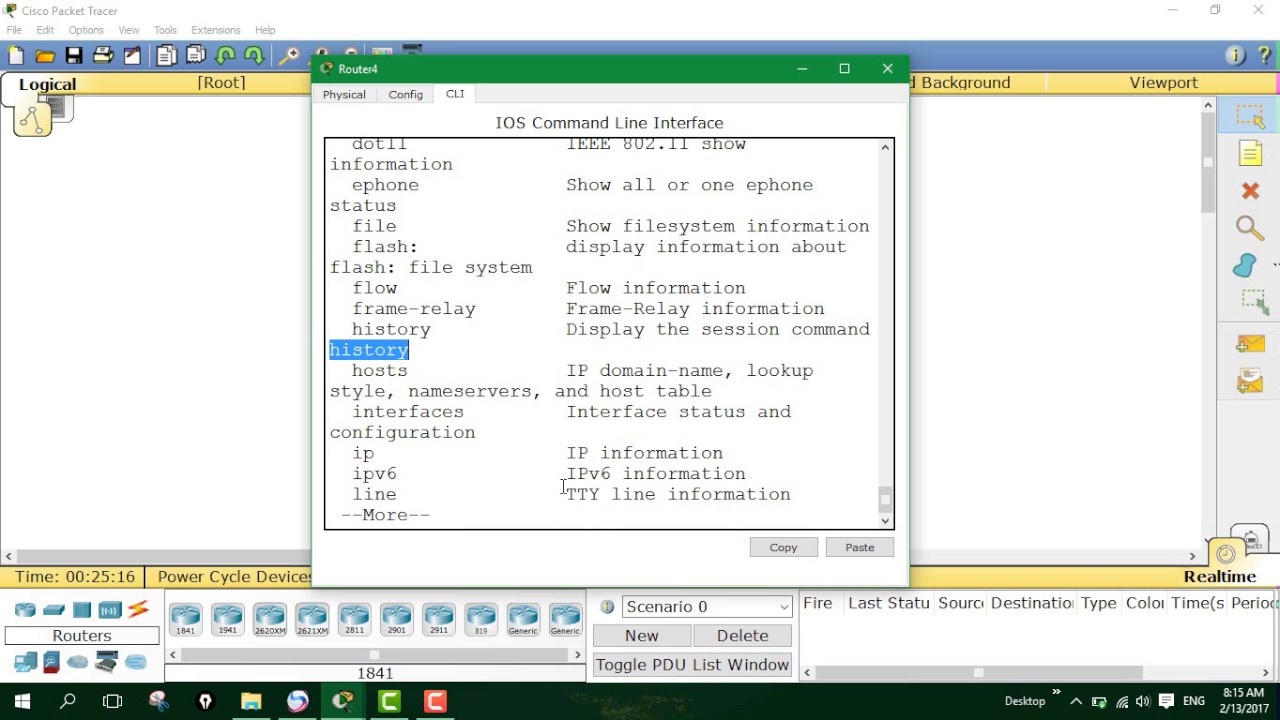Save using the floppy disk icon
This screenshot has height=720, width=1280.
pos(74,56)
